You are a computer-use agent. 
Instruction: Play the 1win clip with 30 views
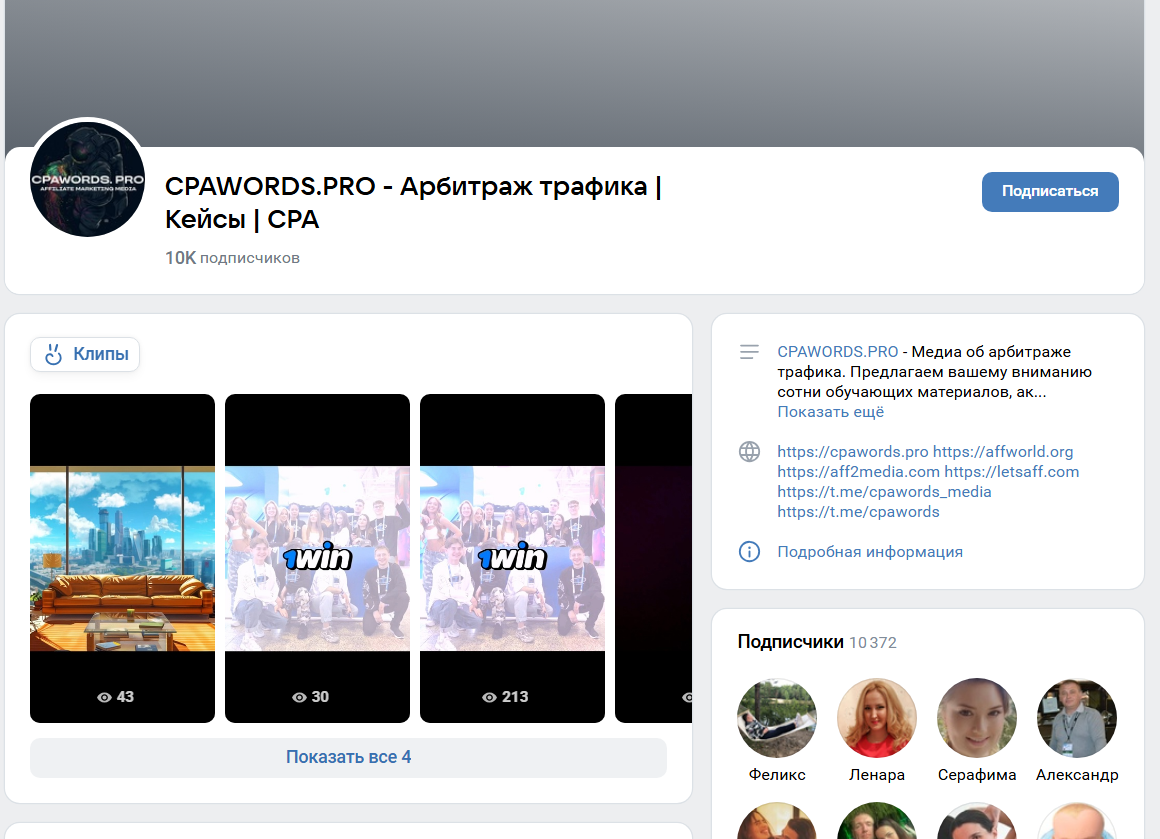pyautogui.click(x=317, y=558)
